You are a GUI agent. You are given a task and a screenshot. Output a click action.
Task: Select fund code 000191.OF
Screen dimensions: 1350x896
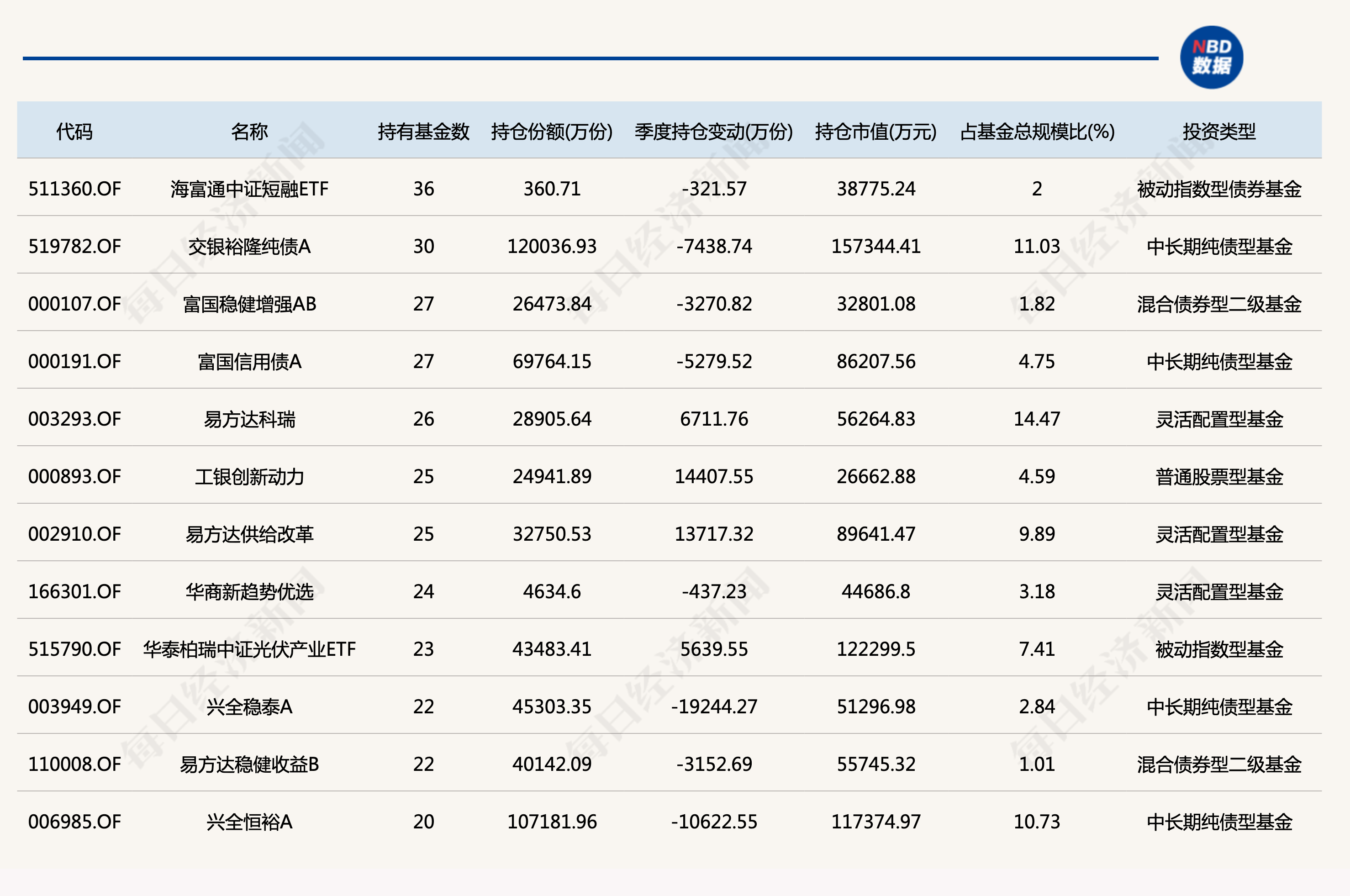click(x=75, y=361)
